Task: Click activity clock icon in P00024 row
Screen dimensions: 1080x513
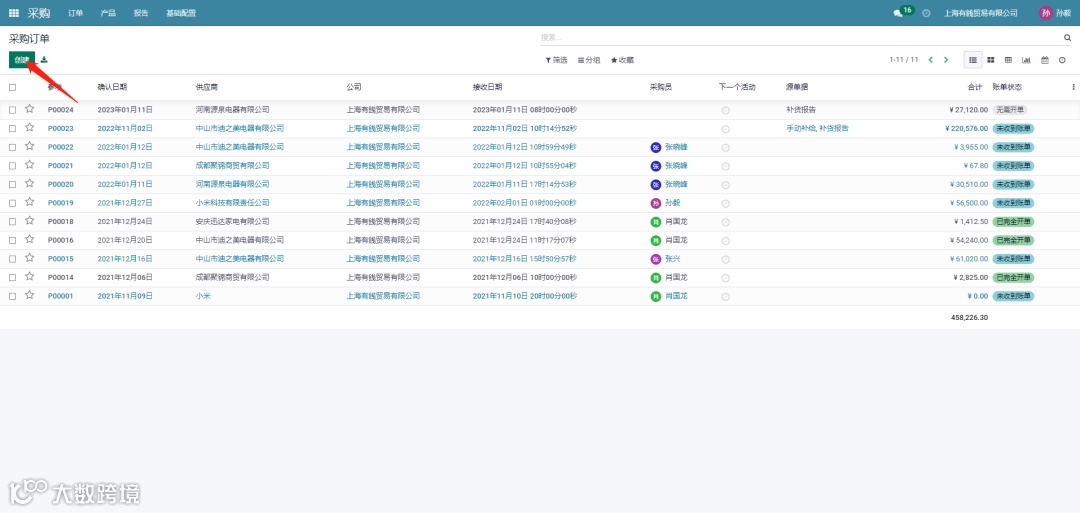Action: tap(725, 110)
